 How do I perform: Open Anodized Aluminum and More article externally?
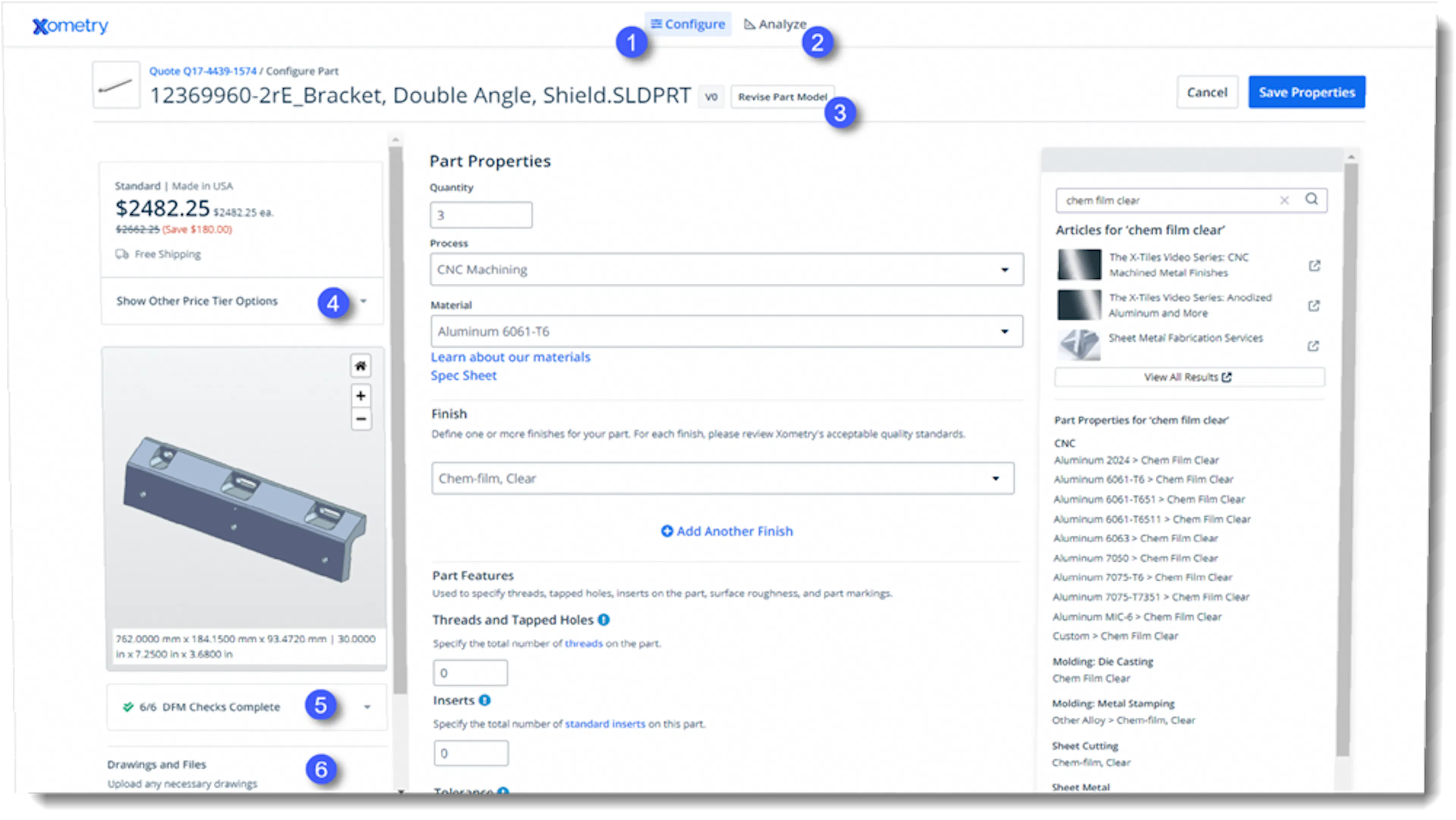pos(1313,305)
